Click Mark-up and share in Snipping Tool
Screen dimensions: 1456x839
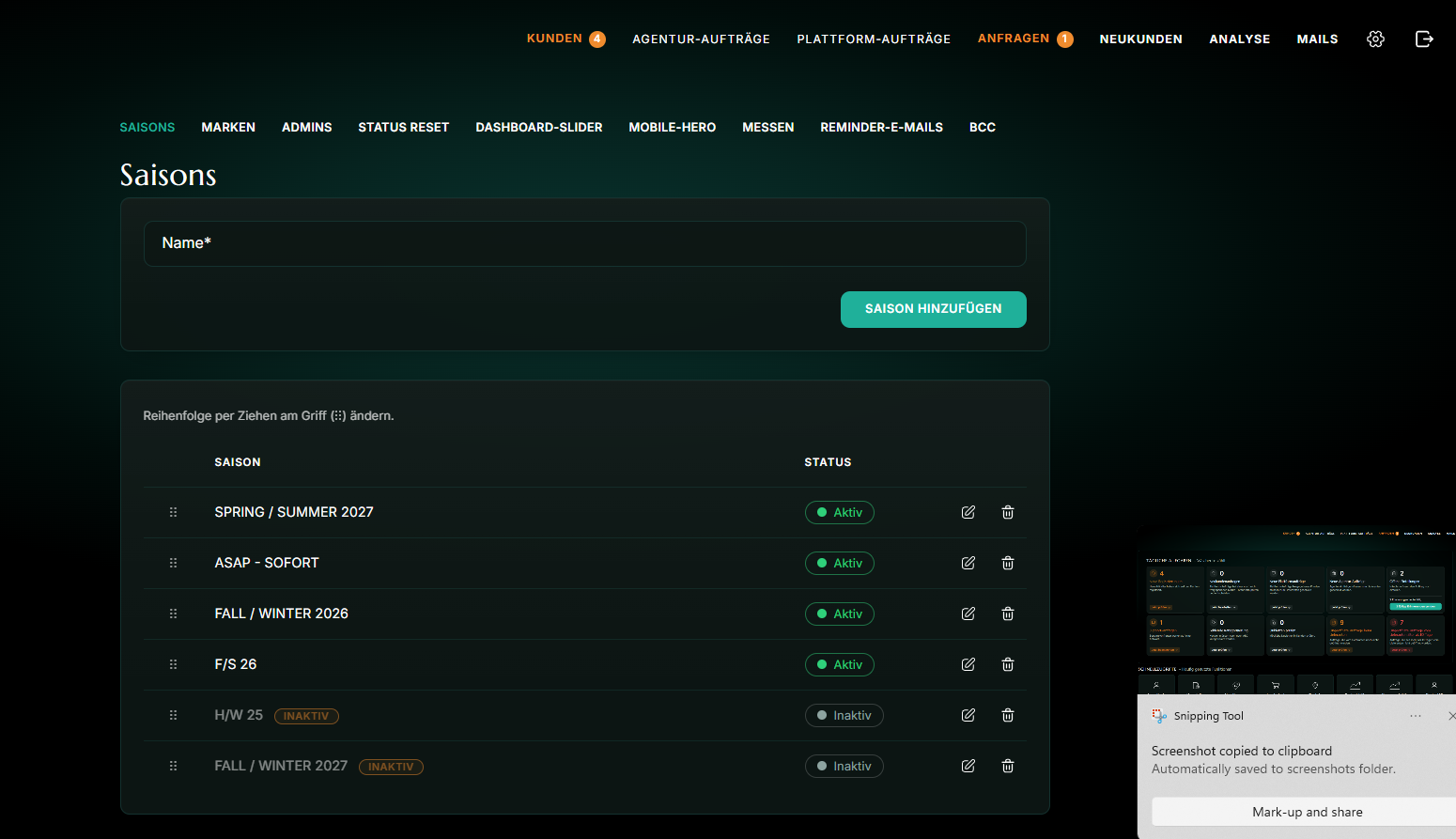point(1307,812)
